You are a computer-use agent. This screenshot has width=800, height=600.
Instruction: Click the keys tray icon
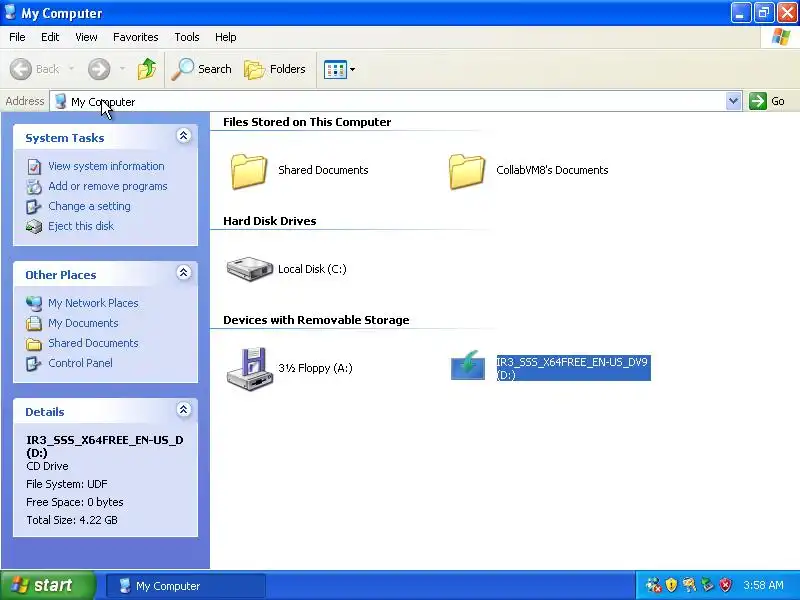coord(689,585)
